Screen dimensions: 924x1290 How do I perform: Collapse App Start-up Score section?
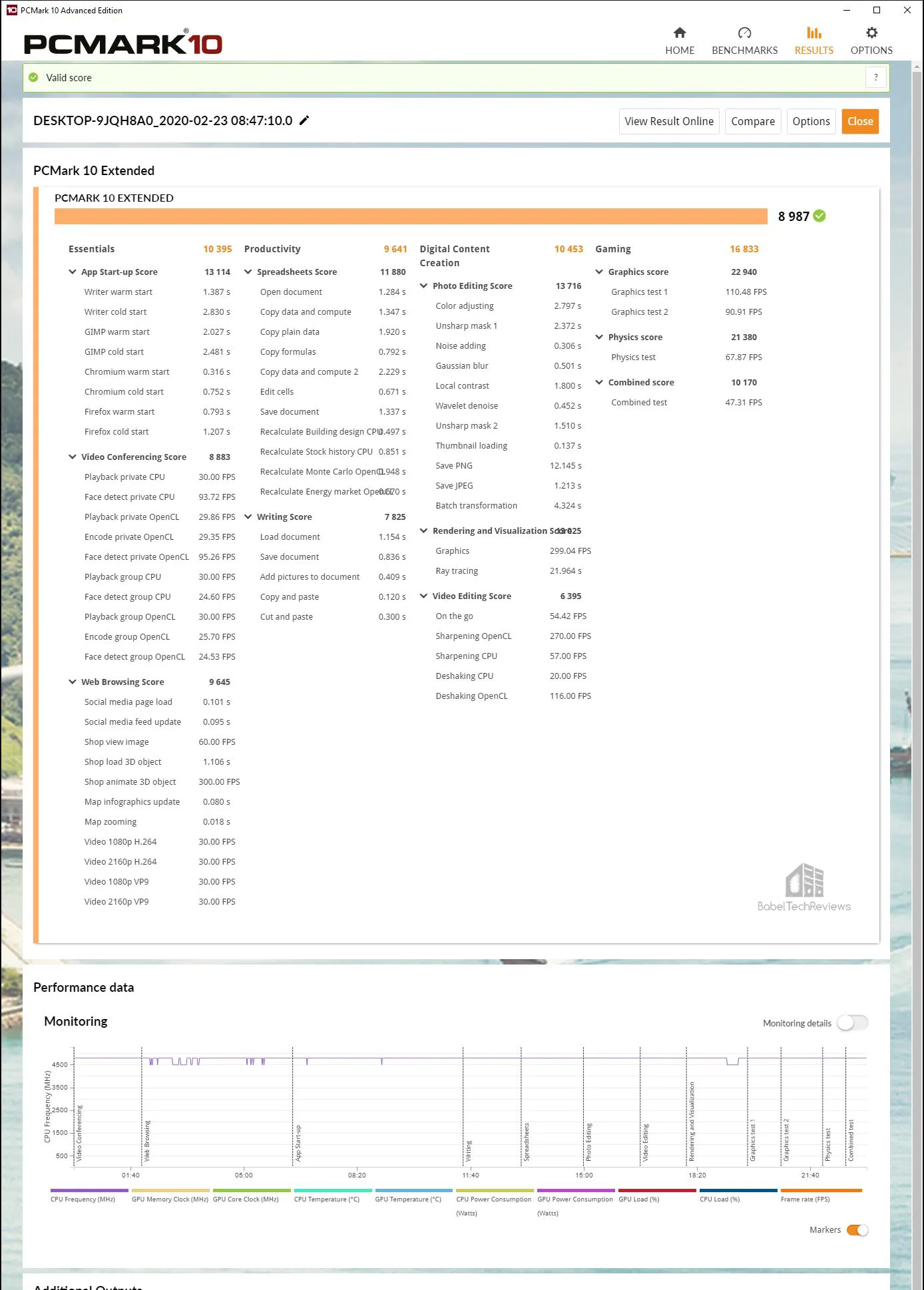[x=72, y=272]
